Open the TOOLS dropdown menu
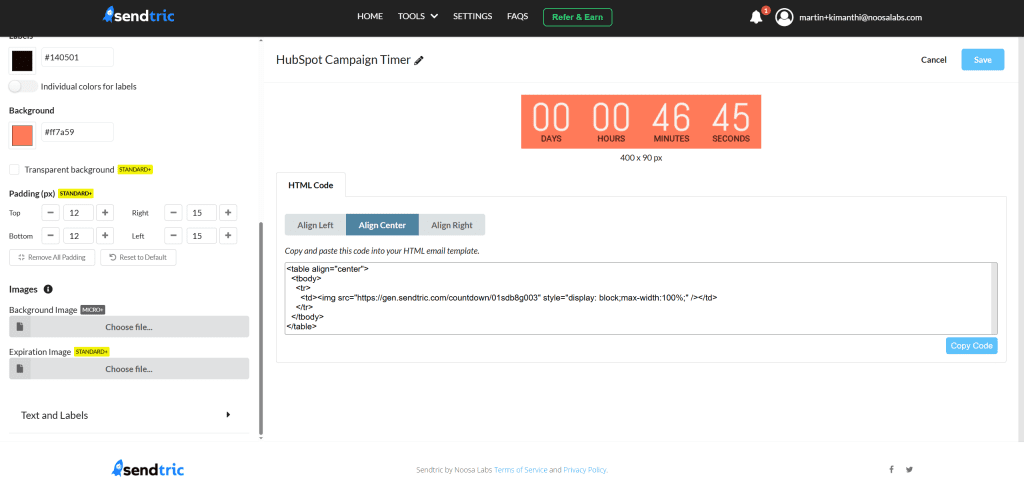Viewport: 1024px width, 482px height. pyautogui.click(x=418, y=16)
